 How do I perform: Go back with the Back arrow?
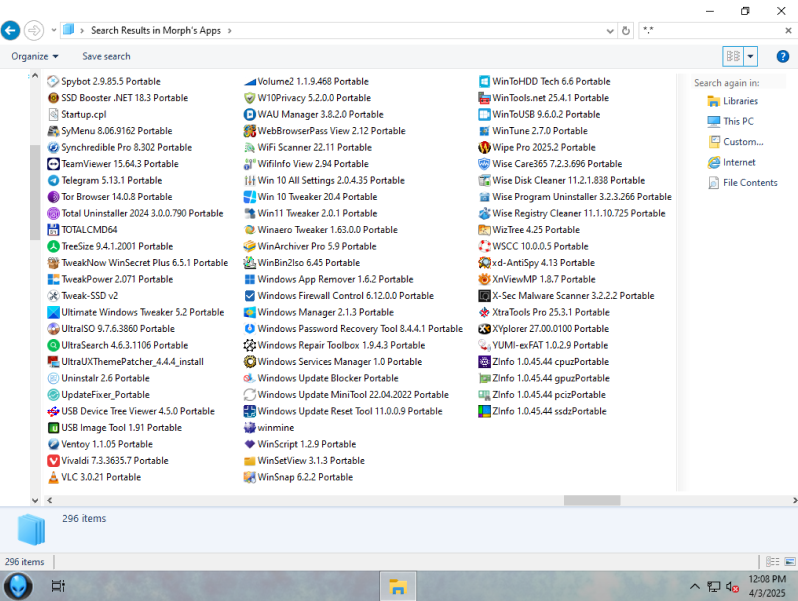click(x=10, y=31)
